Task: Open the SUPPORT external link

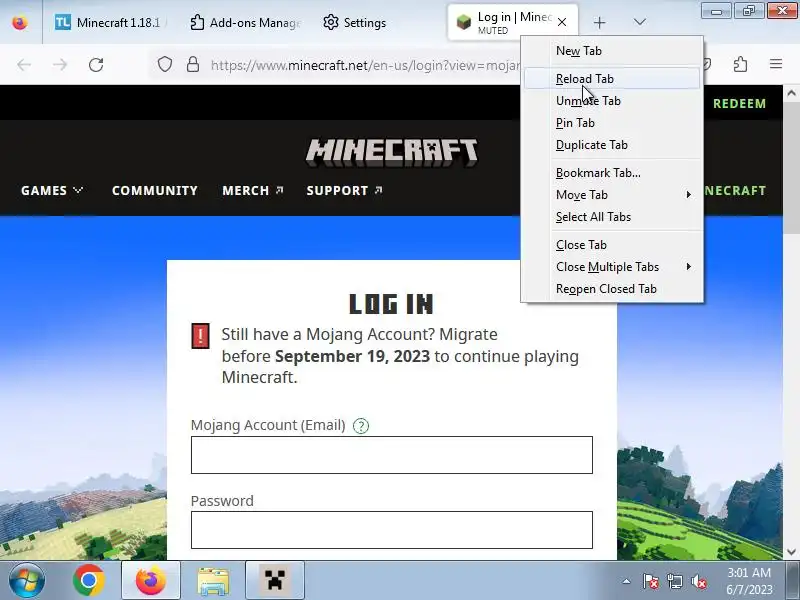Action: click(344, 190)
